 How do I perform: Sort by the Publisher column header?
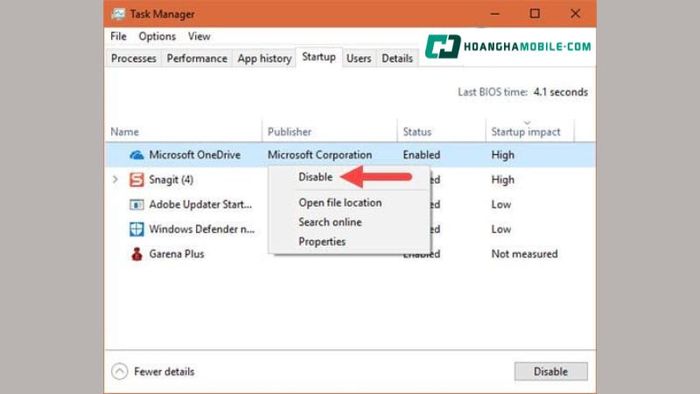coord(289,132)
